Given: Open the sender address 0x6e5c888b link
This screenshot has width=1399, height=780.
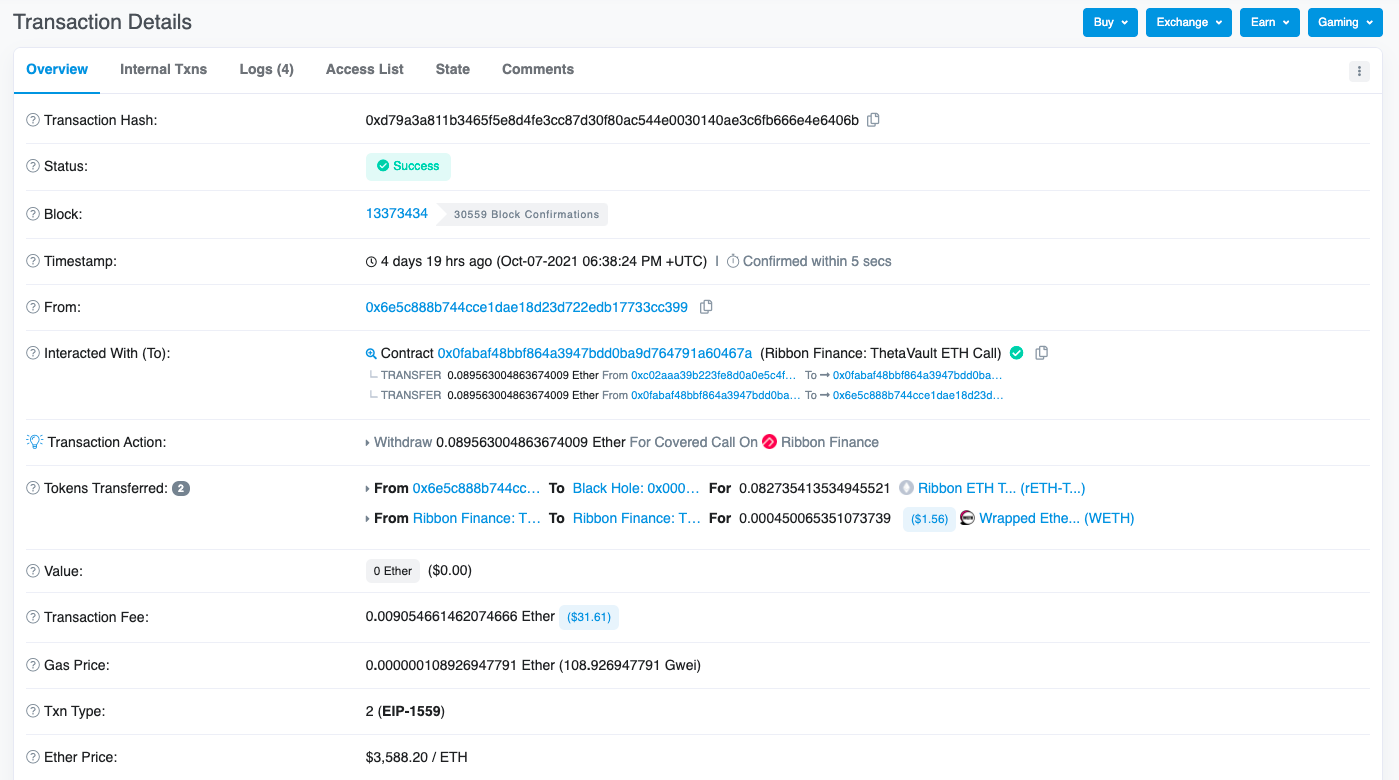Looking at the screenshot, I should 526,307.
